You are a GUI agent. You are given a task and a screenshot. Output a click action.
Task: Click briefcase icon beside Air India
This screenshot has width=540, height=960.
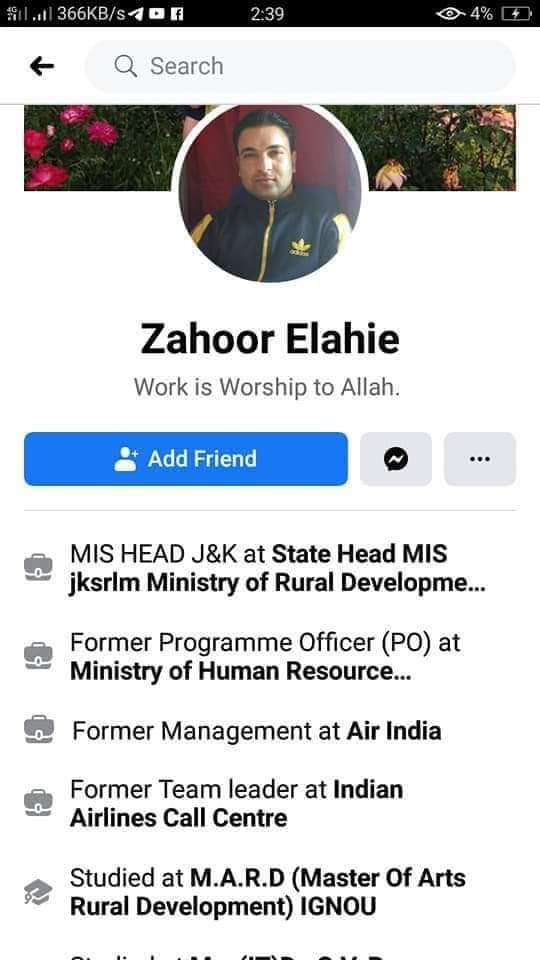coord(39,730)
